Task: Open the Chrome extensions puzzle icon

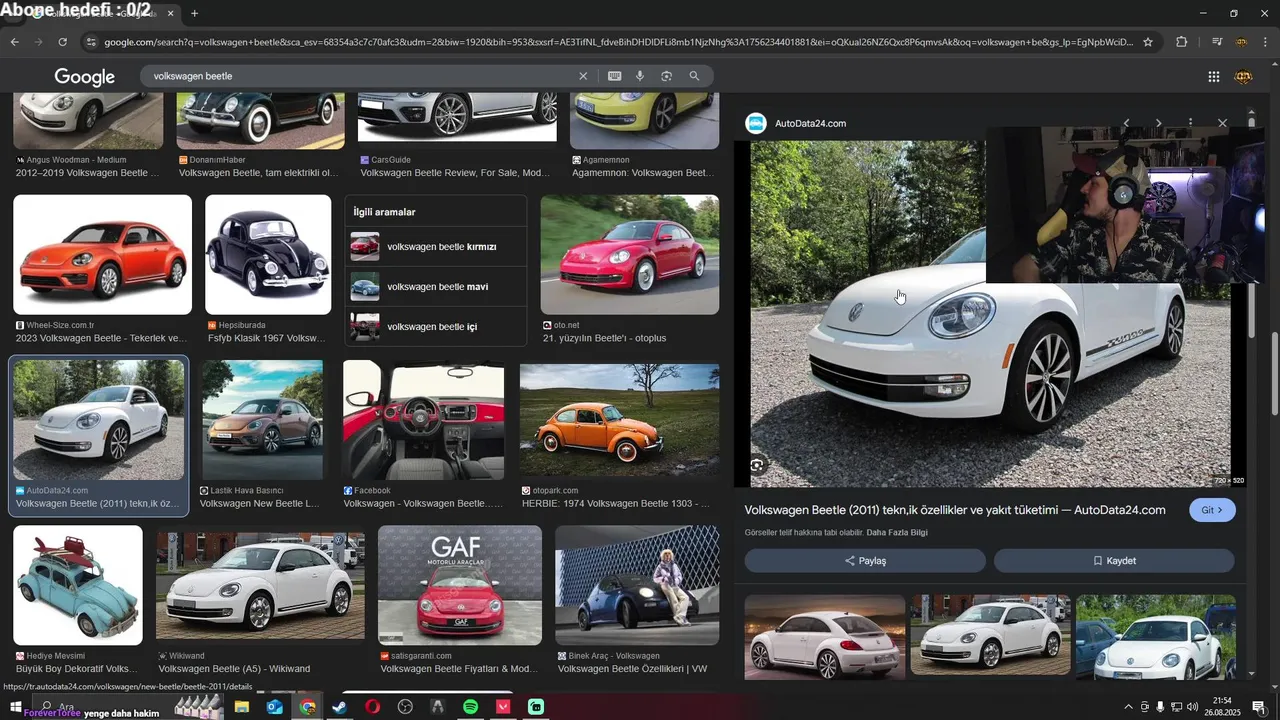Action: tap(1181, 42)
